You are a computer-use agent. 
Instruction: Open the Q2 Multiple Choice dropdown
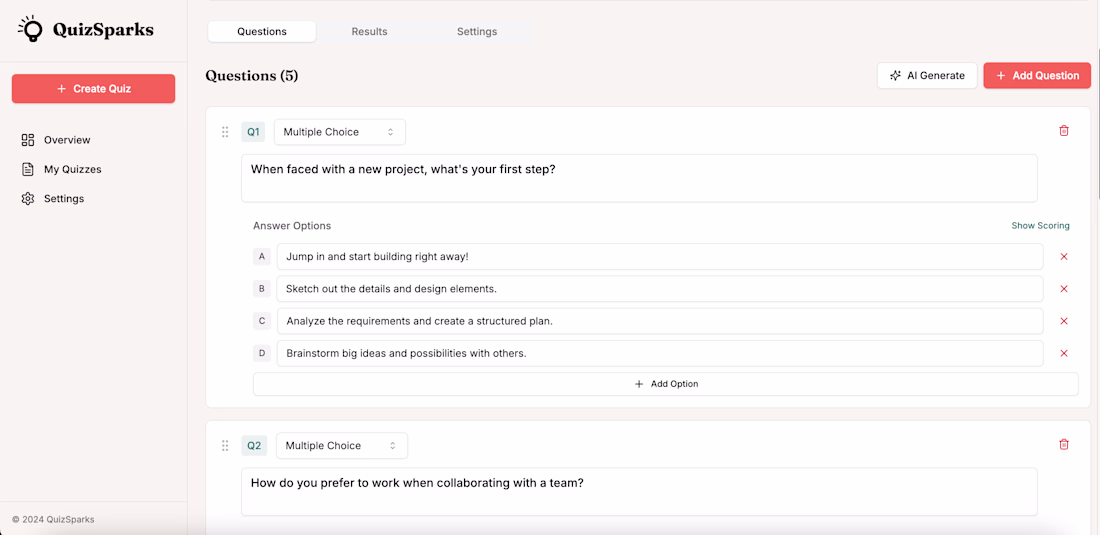tap(341, 446)
